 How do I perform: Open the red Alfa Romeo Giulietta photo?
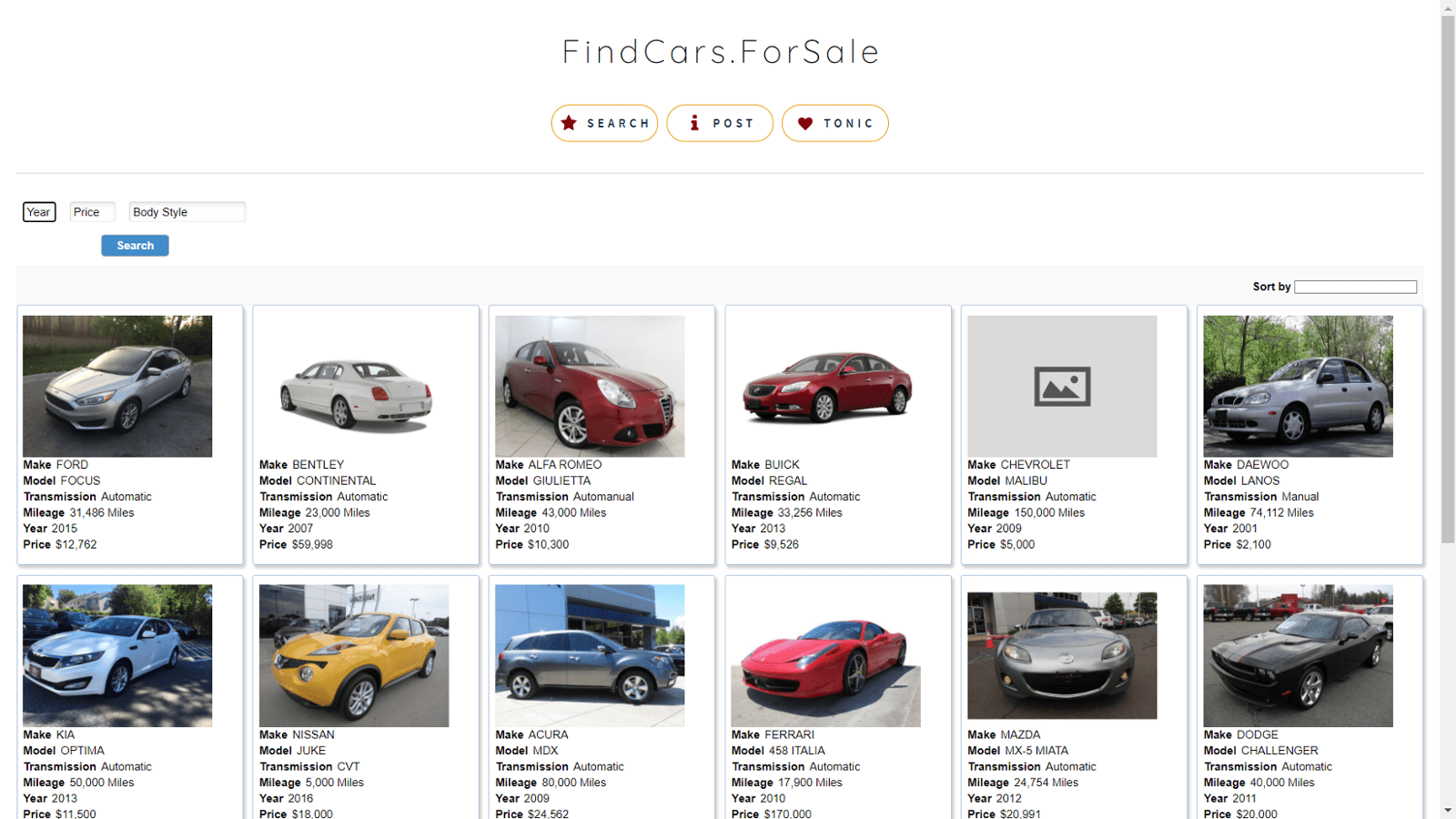(590, 386)
